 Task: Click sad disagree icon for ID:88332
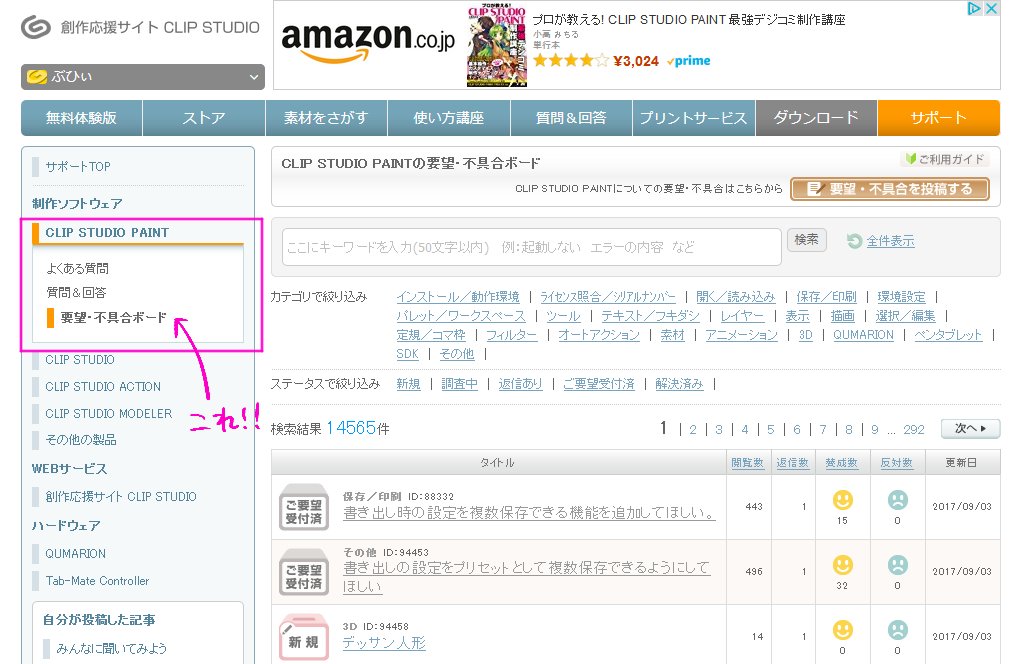(897, 500)
